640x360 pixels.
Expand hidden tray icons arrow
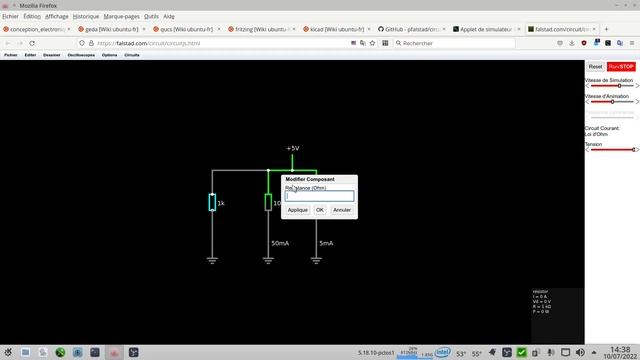coord(594,352)
